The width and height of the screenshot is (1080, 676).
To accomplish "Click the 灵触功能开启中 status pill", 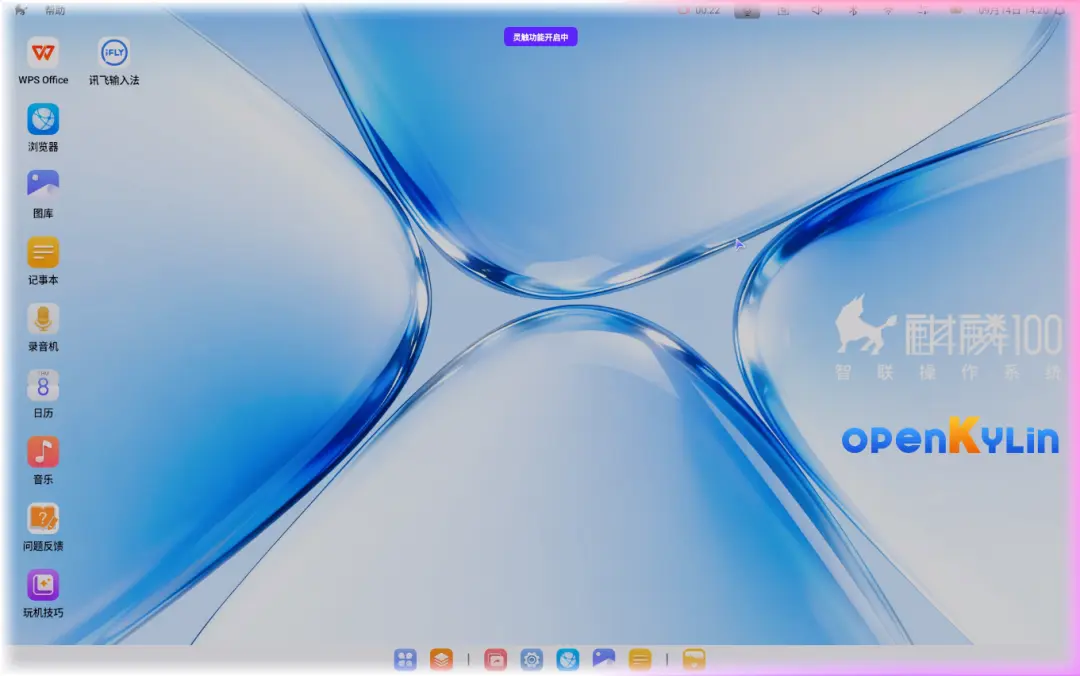I will [541, 37].
